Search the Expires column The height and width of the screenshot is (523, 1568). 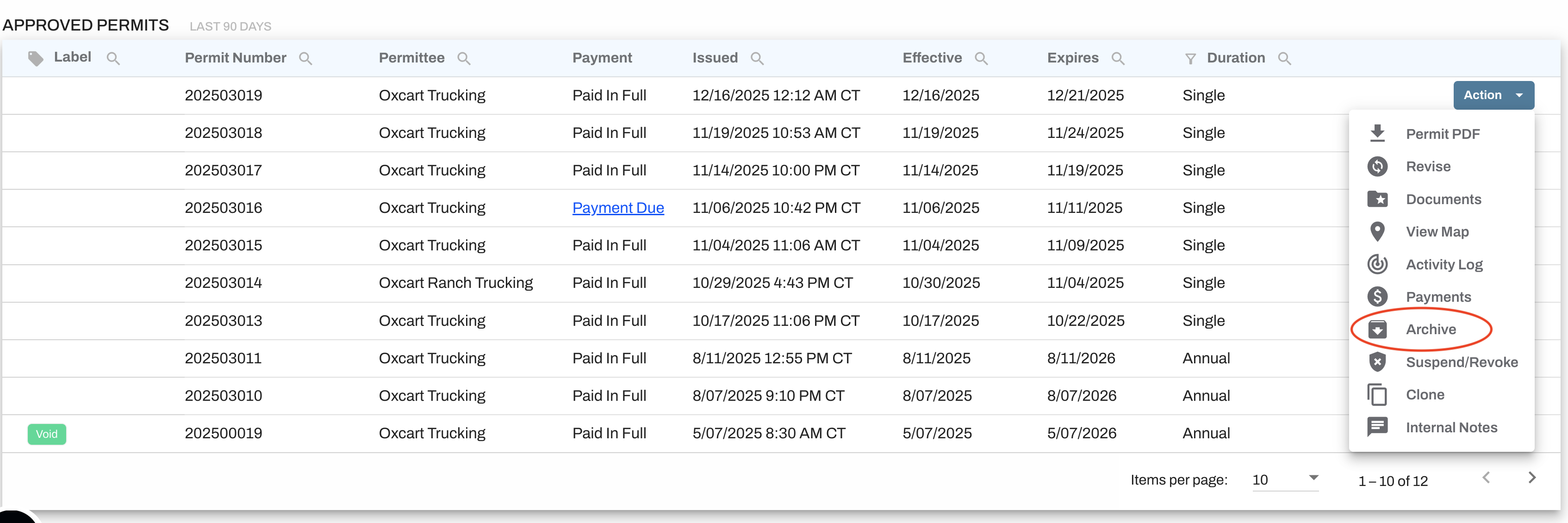point(1118,58)
